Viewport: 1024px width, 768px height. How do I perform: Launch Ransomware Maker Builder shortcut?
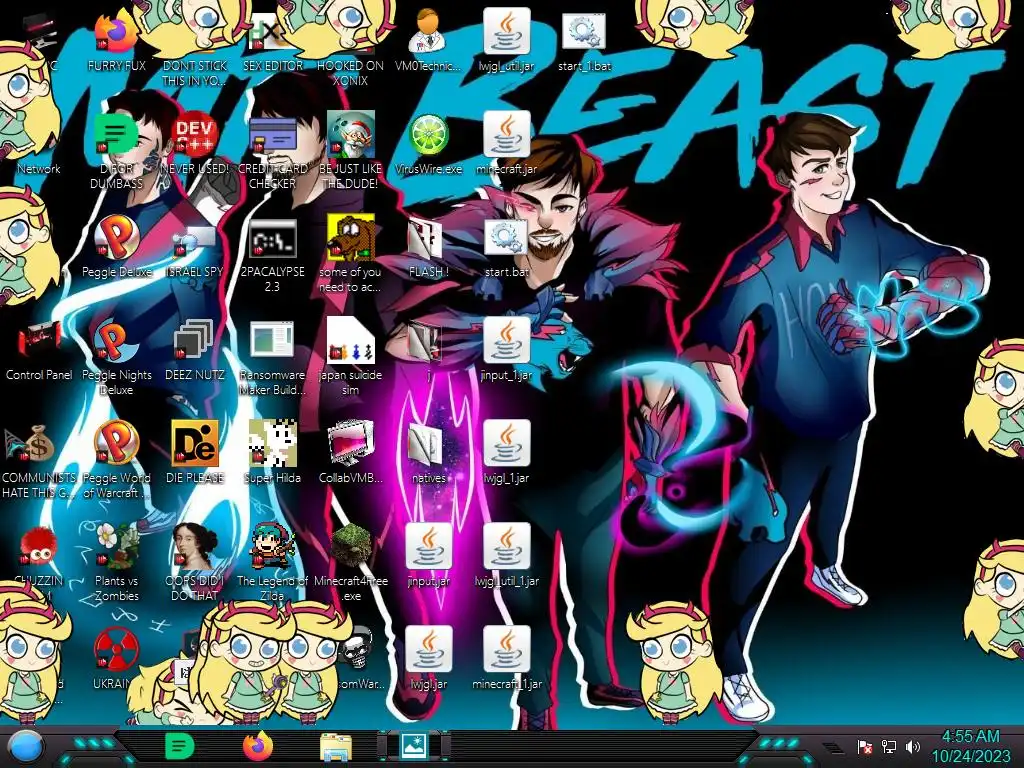pos(272,341)
